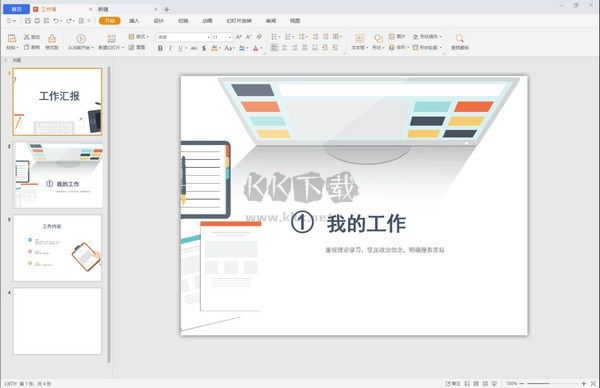Insert a text box via its icon
This screenshot has height=388, width=600.
(x=359, y=38)
